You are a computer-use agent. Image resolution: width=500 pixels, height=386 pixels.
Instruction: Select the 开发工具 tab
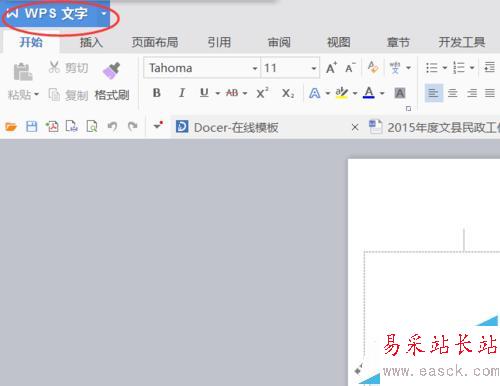tap(461, 42)
